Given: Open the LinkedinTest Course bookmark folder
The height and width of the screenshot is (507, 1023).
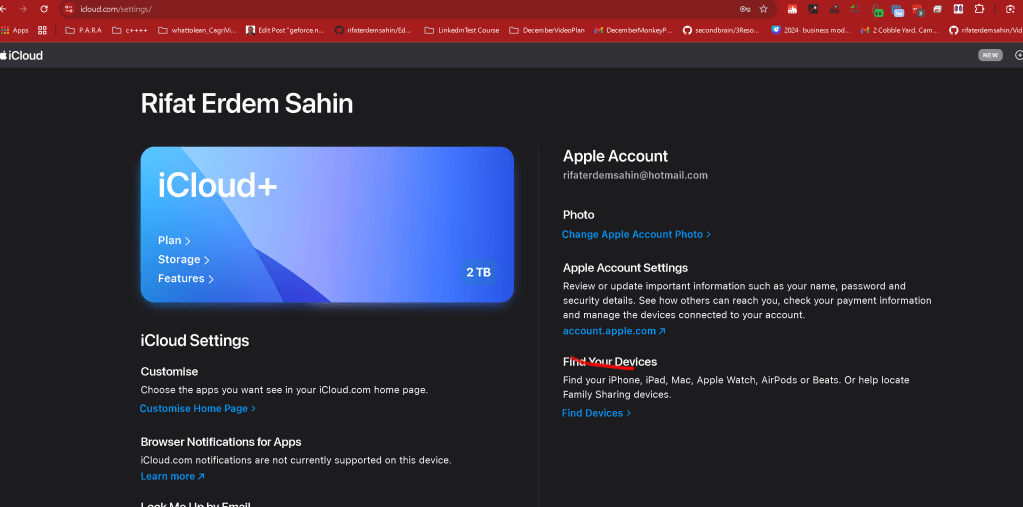Looking at the screenshot, I should click(461, 30).
